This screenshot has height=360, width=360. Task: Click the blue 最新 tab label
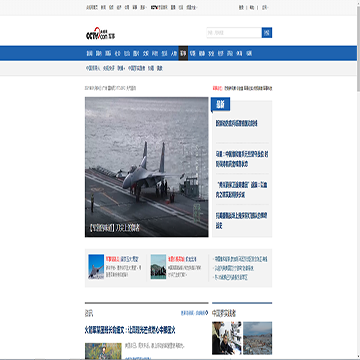click(220, 105)
